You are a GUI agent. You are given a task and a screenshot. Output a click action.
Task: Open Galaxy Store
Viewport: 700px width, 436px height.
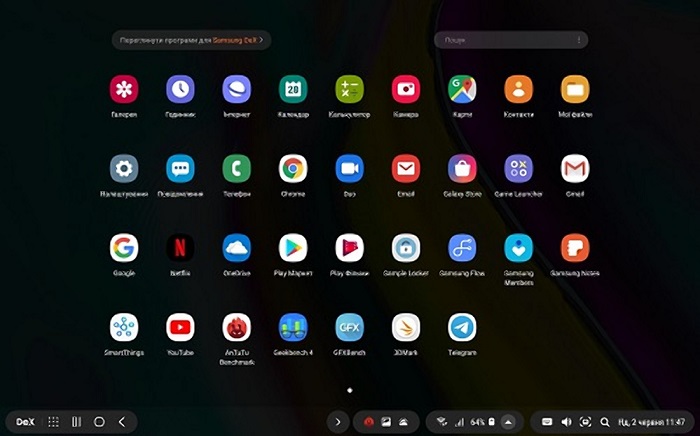[x=462, y=169]
